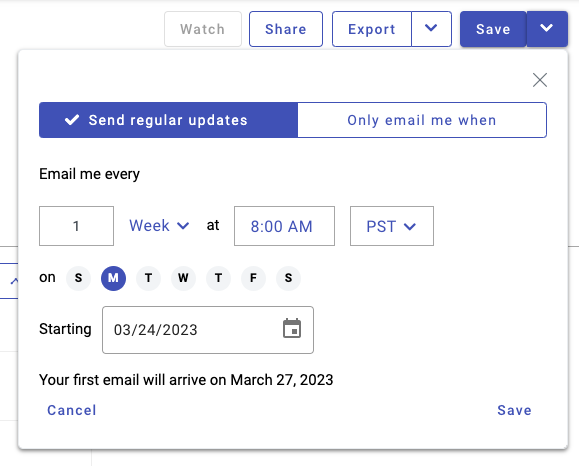Expand the Export options arrow
Image resolution: width=579 pixels, height=466 pixels.
click(431, 29)
